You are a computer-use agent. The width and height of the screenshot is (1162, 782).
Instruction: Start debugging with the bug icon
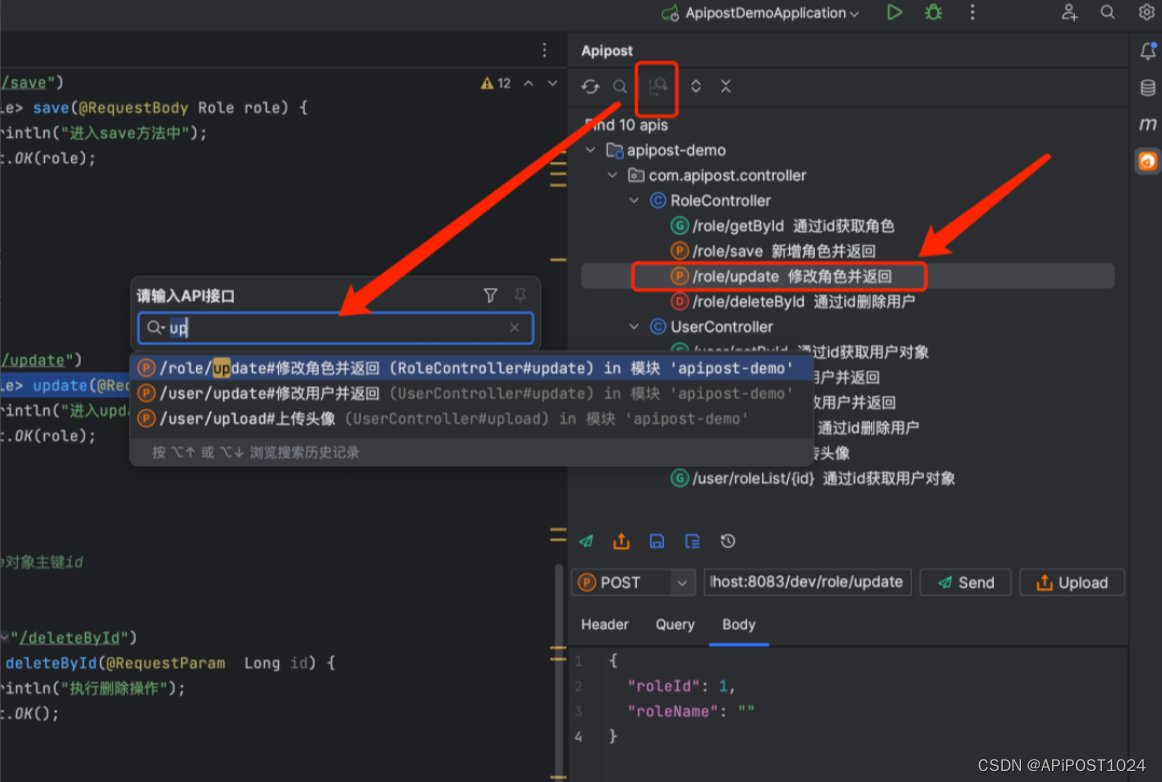pos(932,13)
